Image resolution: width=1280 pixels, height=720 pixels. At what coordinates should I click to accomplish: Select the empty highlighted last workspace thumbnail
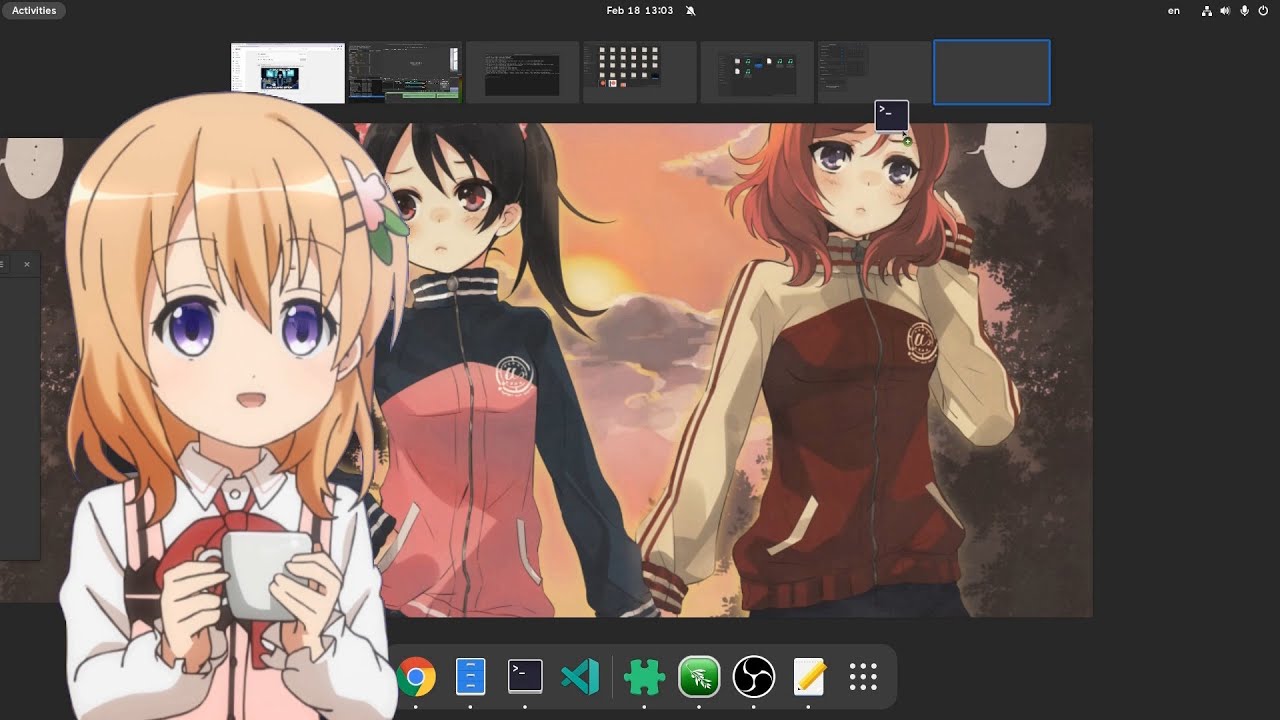point(992,72)
